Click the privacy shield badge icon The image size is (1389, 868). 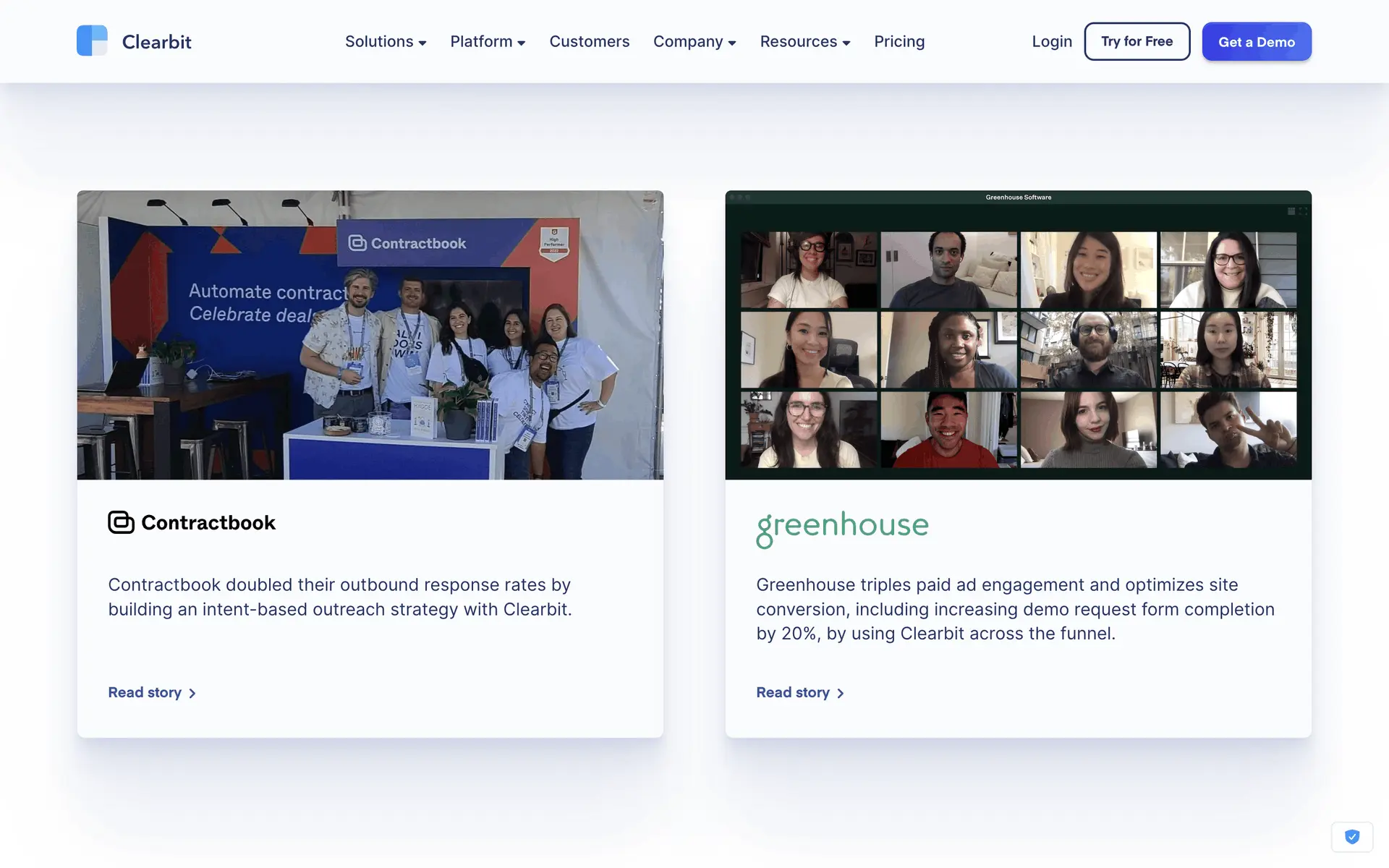(1351, 837)
